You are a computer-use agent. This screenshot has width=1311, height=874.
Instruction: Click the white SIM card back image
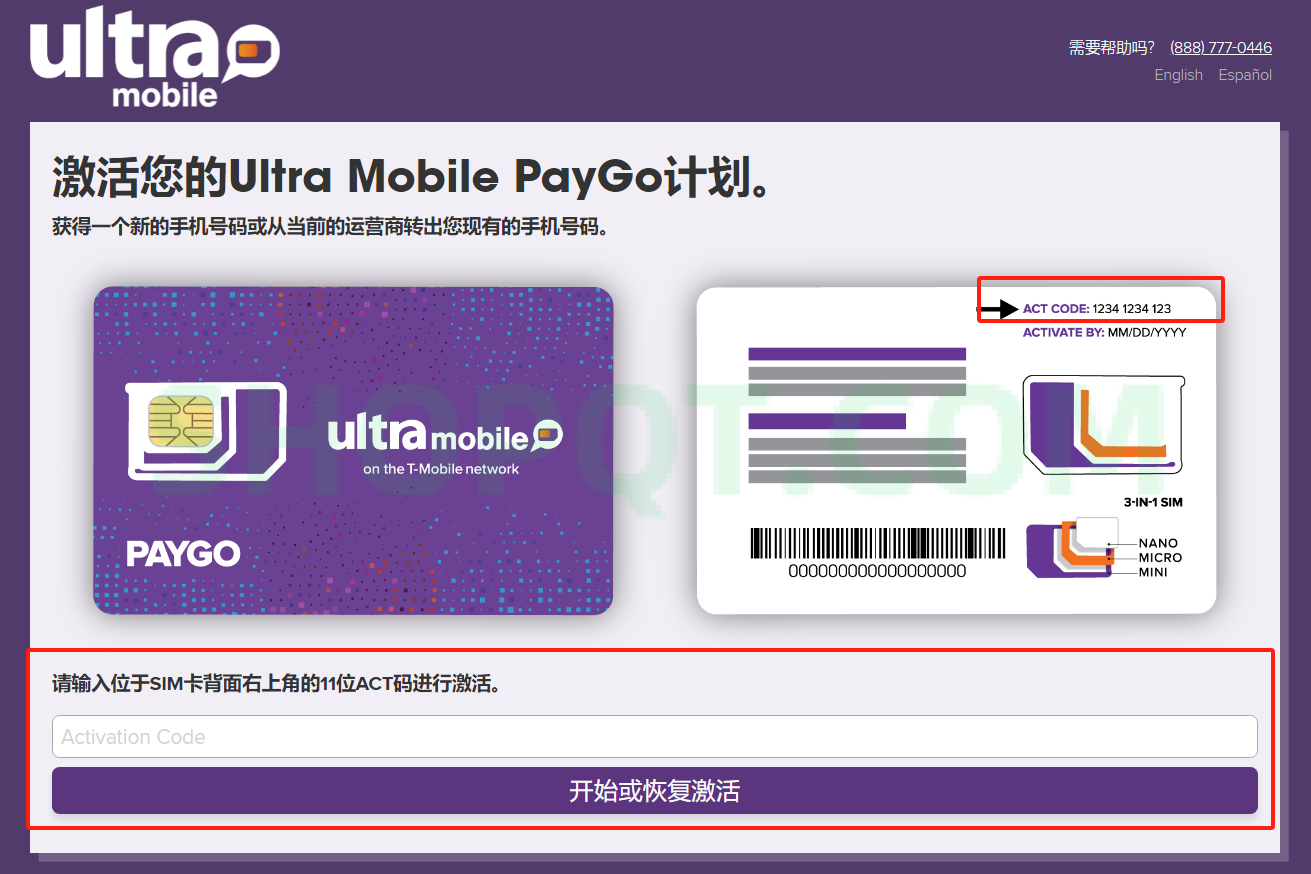click(x=956, y=451)
